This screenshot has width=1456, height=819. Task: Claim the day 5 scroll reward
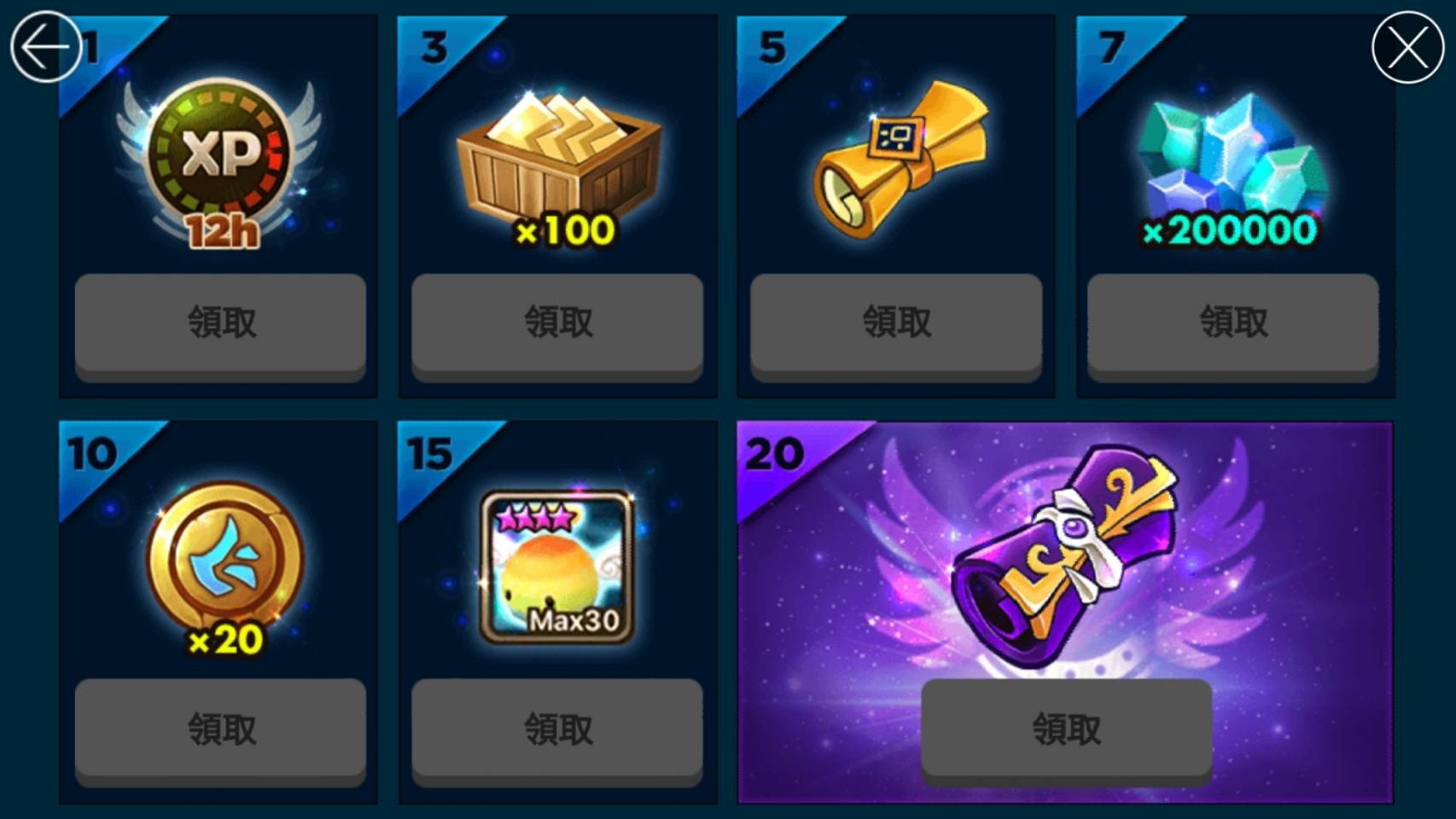[x=896, y=323]
